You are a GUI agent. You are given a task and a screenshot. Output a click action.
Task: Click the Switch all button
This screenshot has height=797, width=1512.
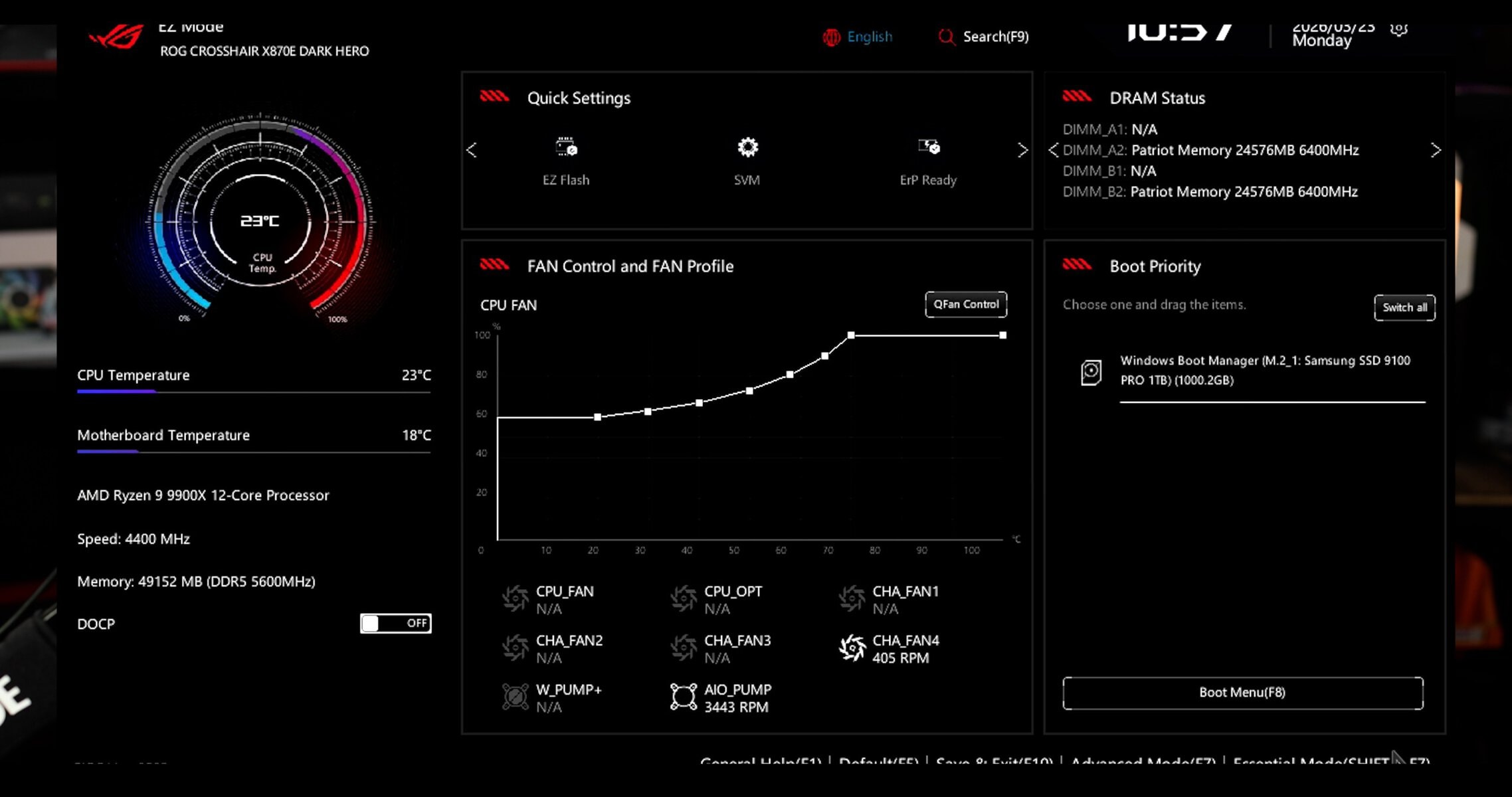tap(1404, 308)
